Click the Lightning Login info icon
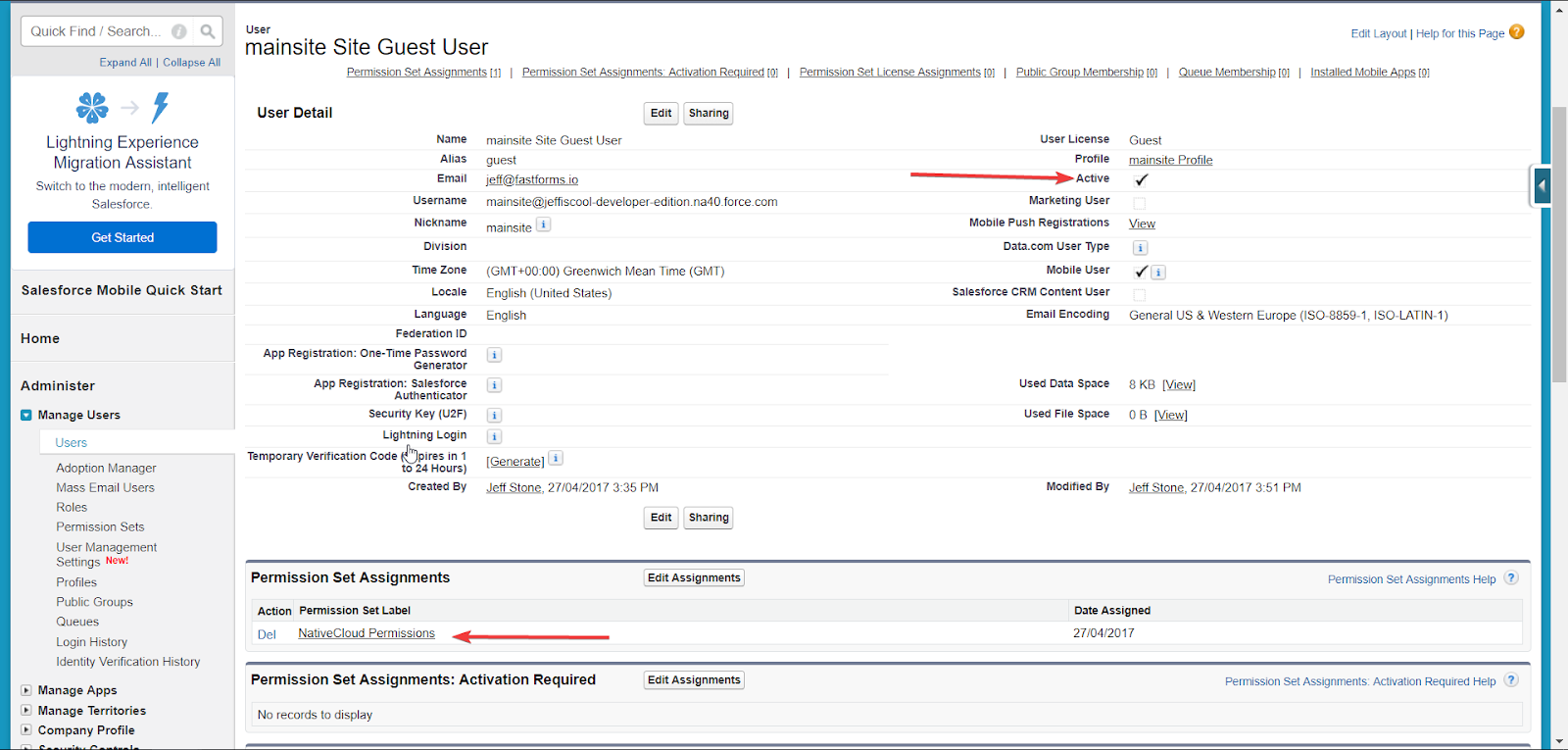 495,436
